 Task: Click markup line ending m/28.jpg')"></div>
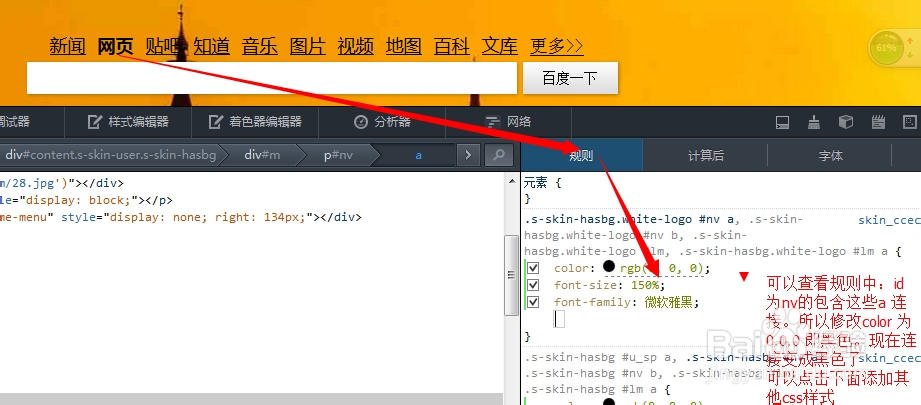tap(62, 183)
